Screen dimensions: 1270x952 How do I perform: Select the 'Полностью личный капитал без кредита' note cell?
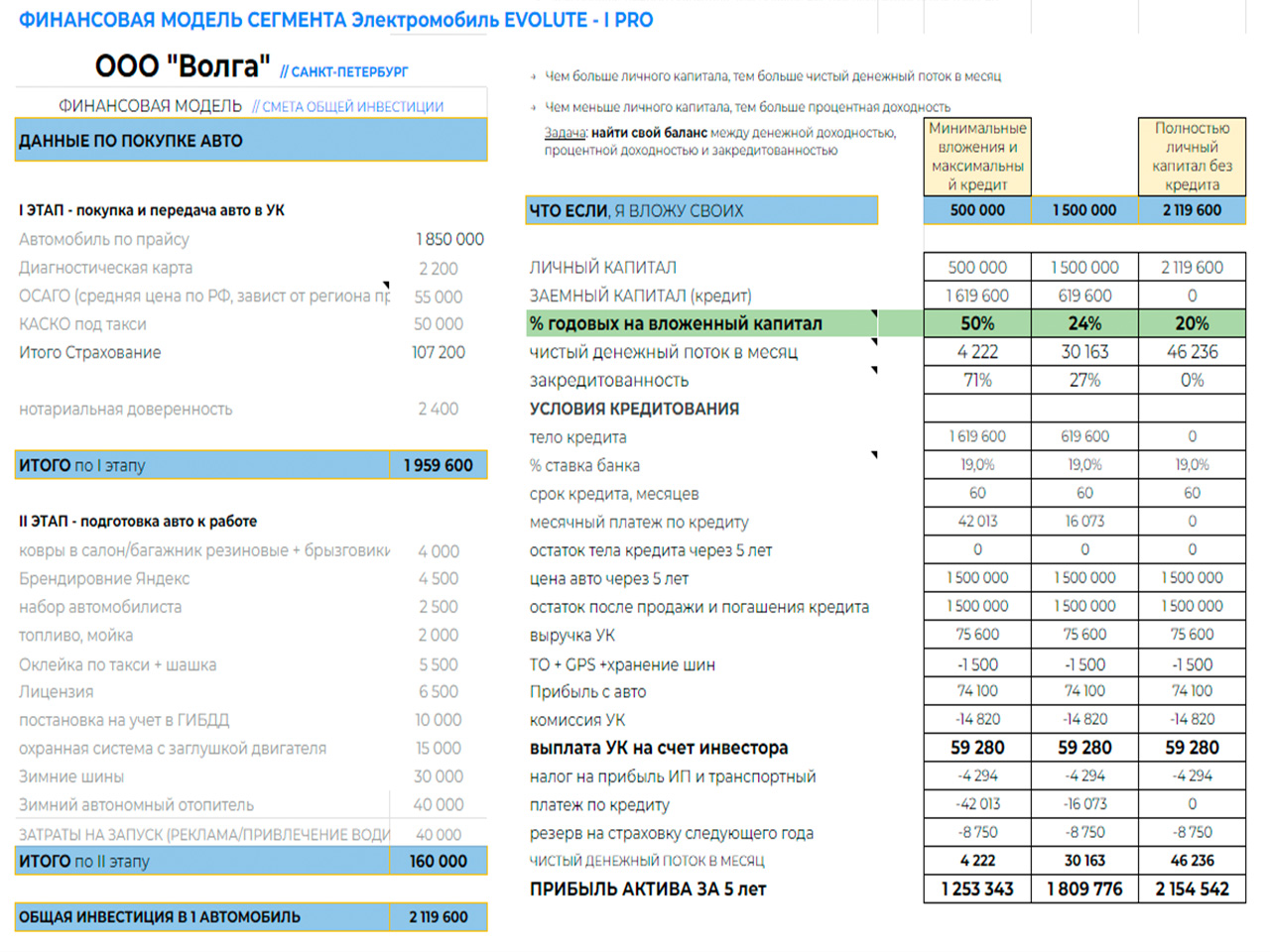tap(1192, 157)
